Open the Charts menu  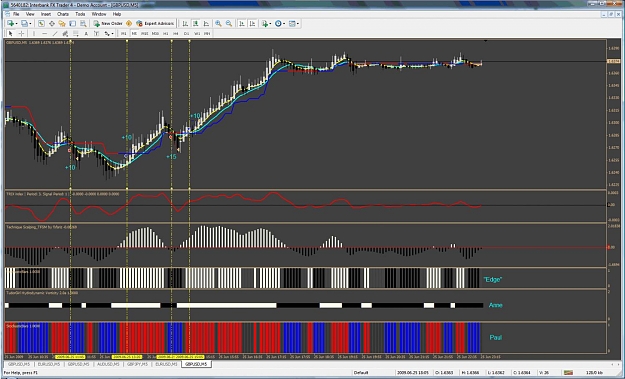tap(63, 14)
